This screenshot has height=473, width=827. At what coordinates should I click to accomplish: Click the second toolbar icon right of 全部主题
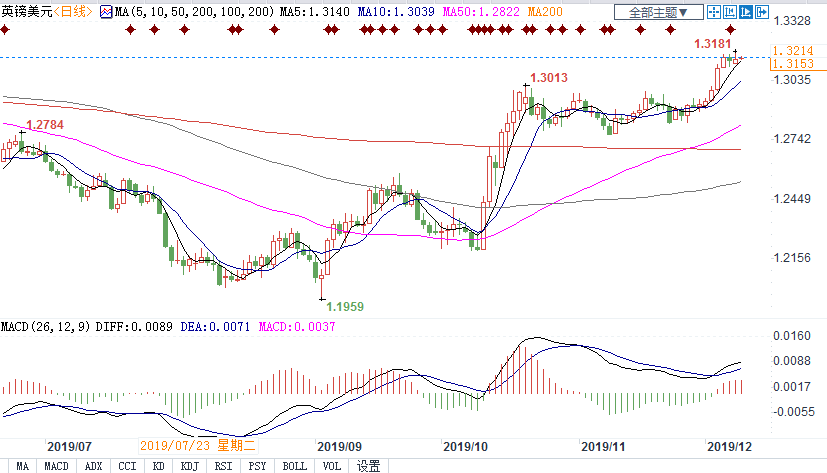[x=725, y=12]
